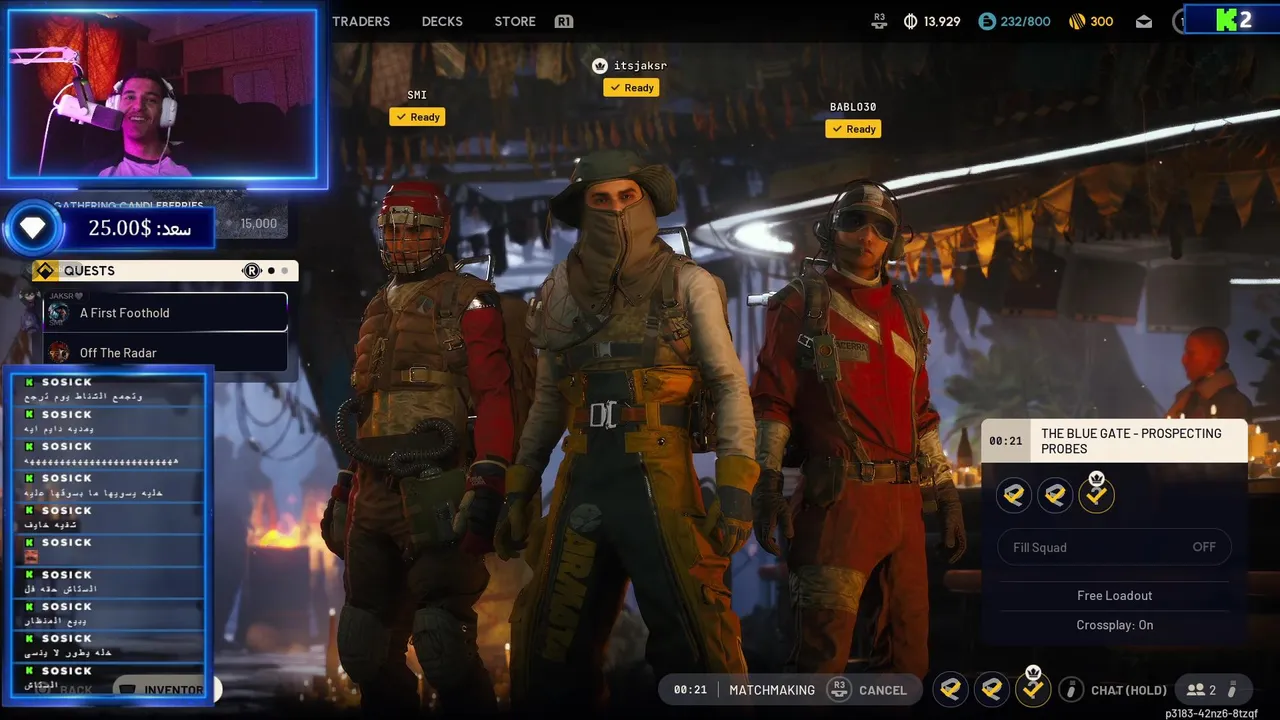
Task: Open the mail inbox envelope icon
Action: pyautogui.click(x=1145, y=21)
